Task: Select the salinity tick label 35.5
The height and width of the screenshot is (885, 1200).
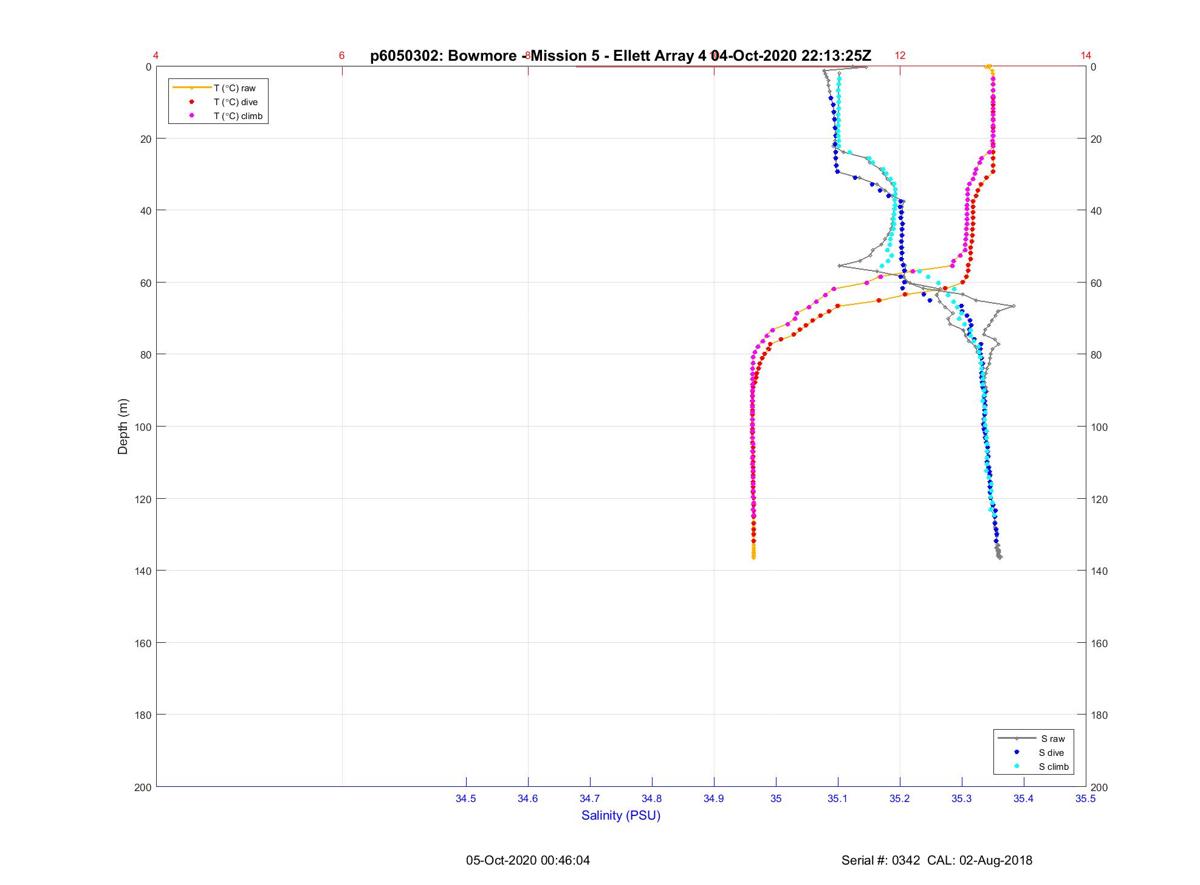Action: [1085, 798]
